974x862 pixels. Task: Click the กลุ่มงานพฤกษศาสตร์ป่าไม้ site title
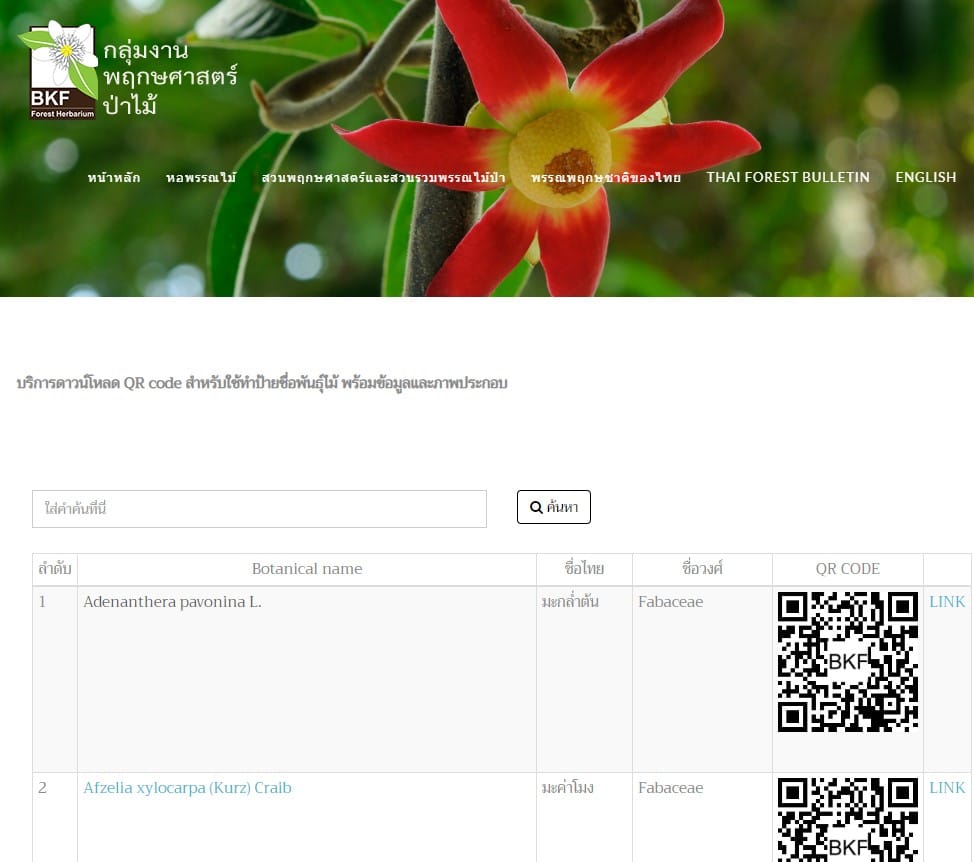[x=170, y=78]
